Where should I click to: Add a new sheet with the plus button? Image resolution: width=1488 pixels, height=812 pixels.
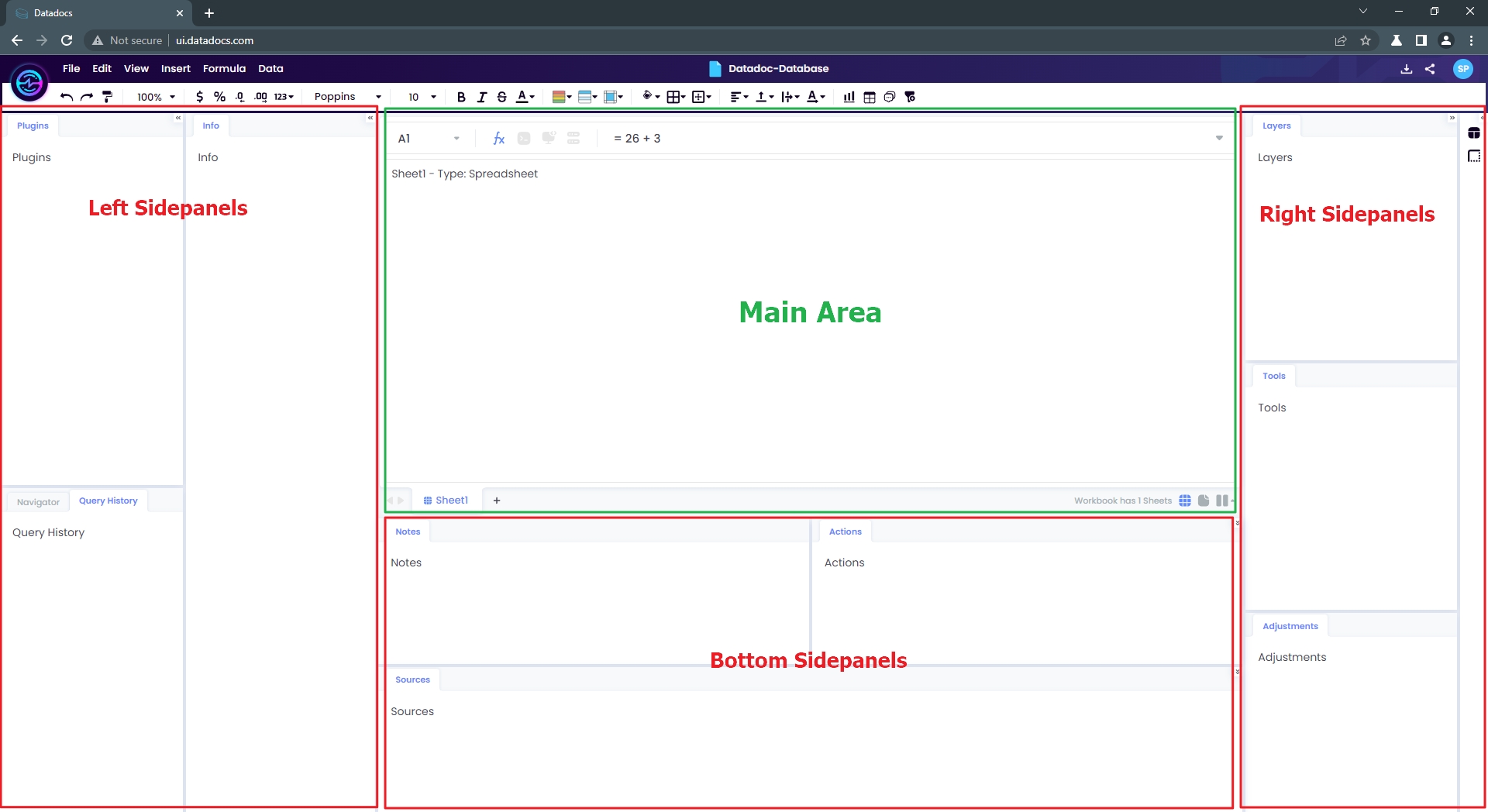click(496, 500)
